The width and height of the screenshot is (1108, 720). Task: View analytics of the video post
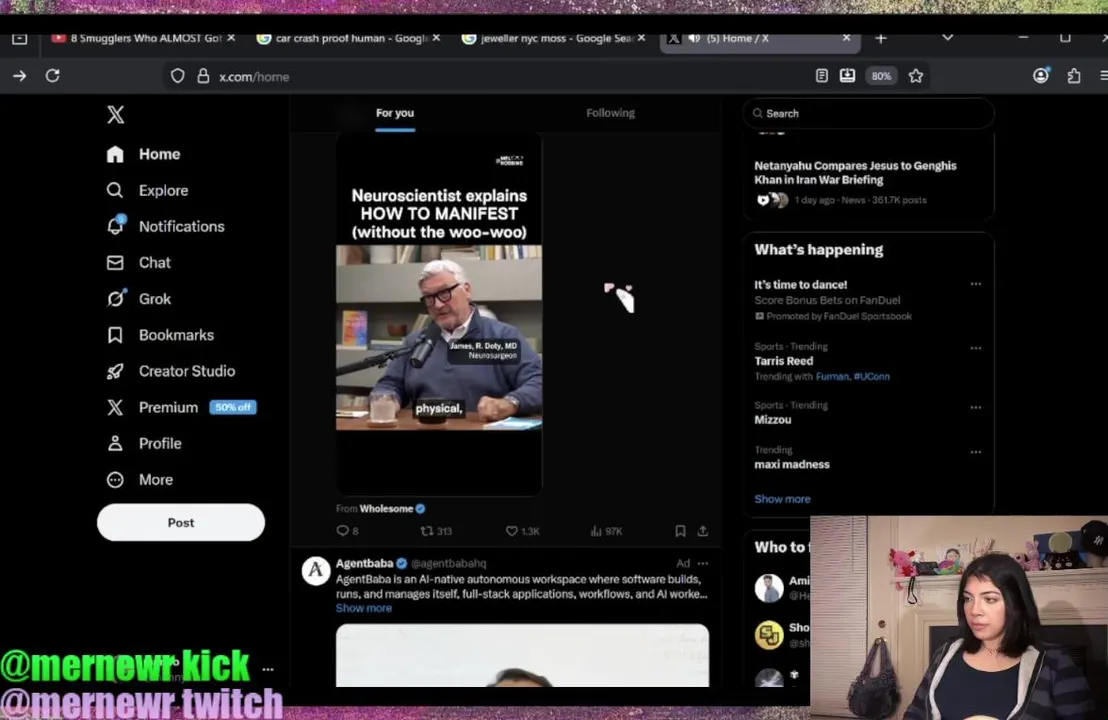[x=606, y=531]
